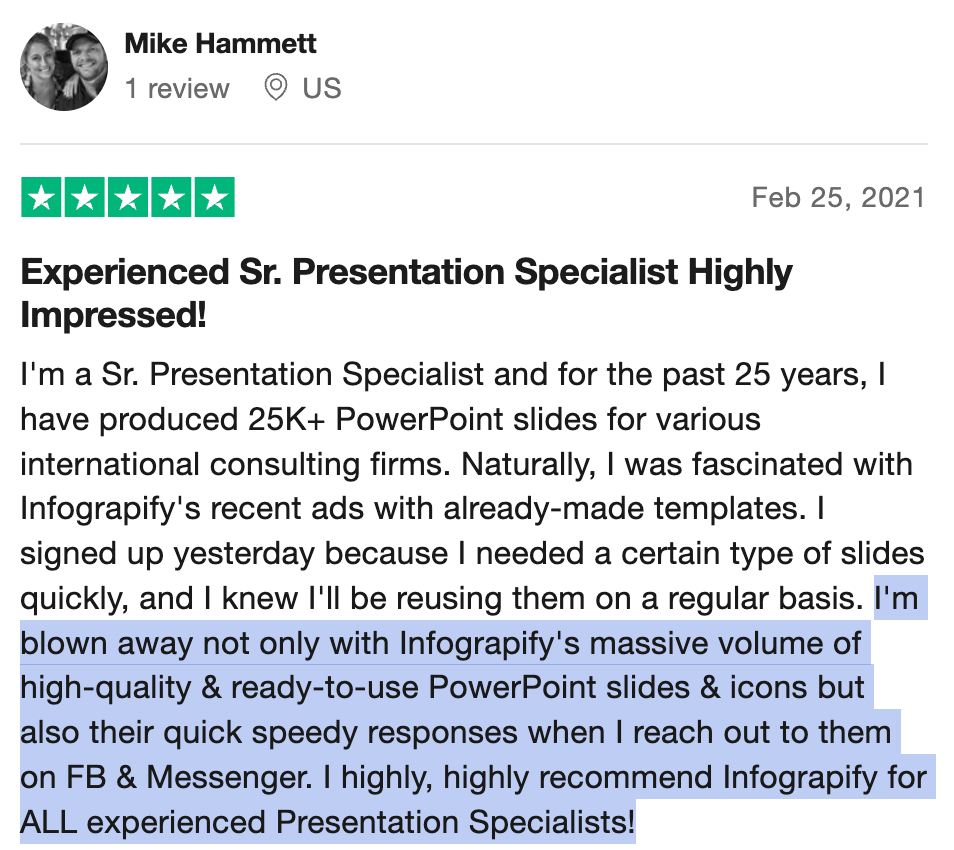Click the fourth green rating star
The height and width of the screenshot is (850, 954).
(171, 198)
